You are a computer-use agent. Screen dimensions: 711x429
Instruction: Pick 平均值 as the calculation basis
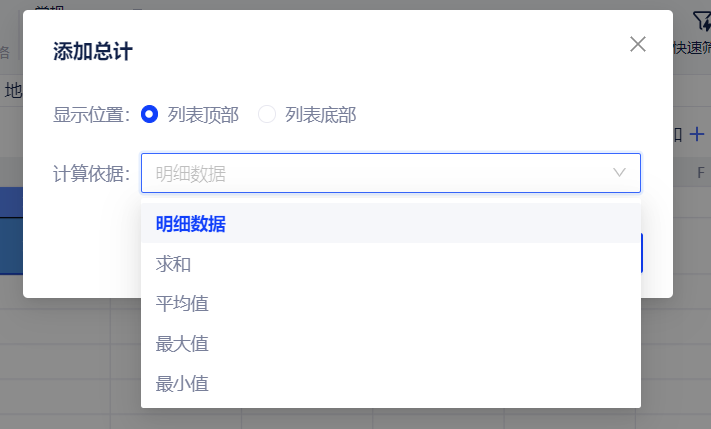pos(182,304)
